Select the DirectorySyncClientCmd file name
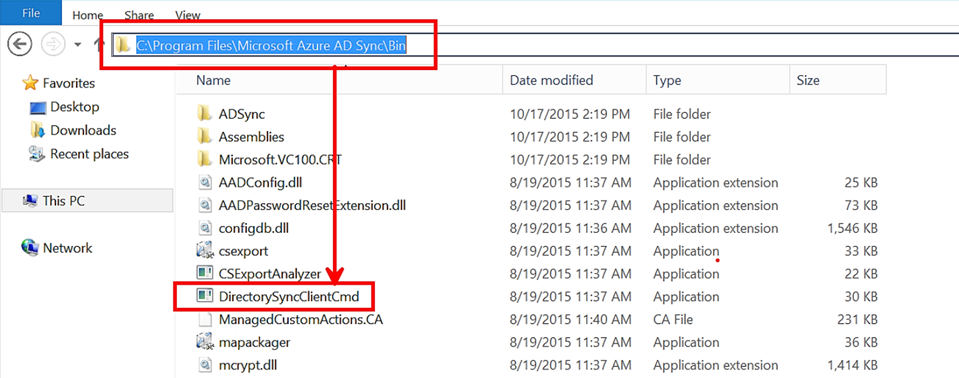This screenshot has height=378, width=959. (289, 297)
